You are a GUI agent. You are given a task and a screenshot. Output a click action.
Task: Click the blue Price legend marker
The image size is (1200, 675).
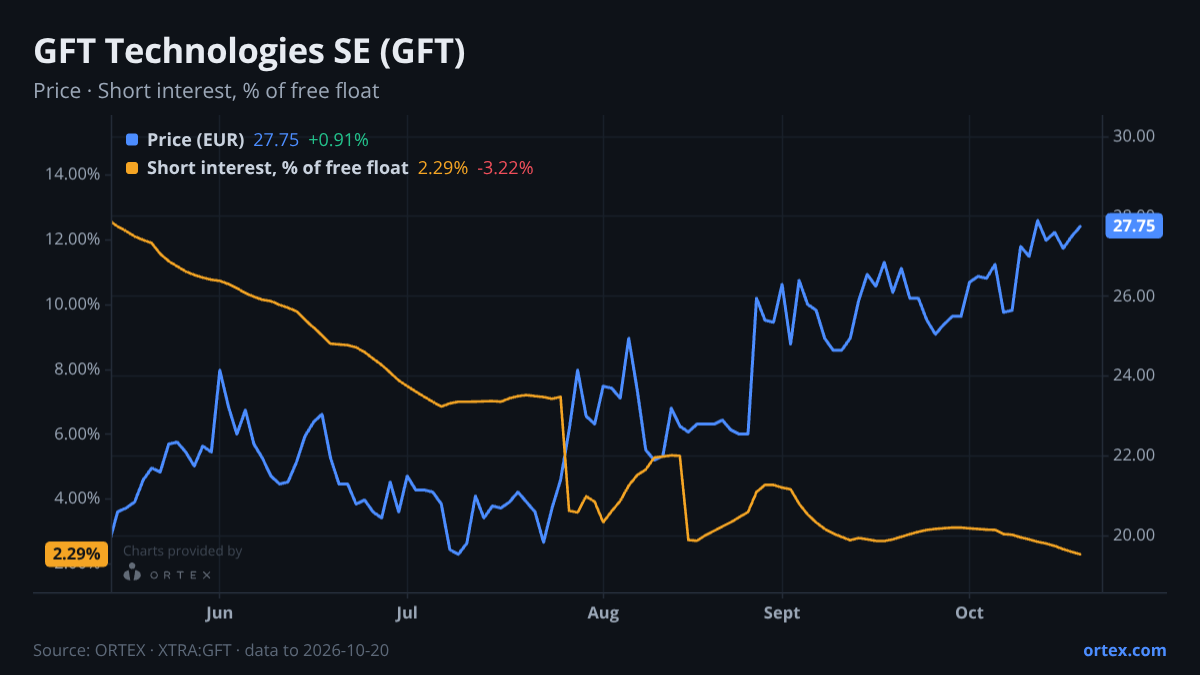point(132,140)
